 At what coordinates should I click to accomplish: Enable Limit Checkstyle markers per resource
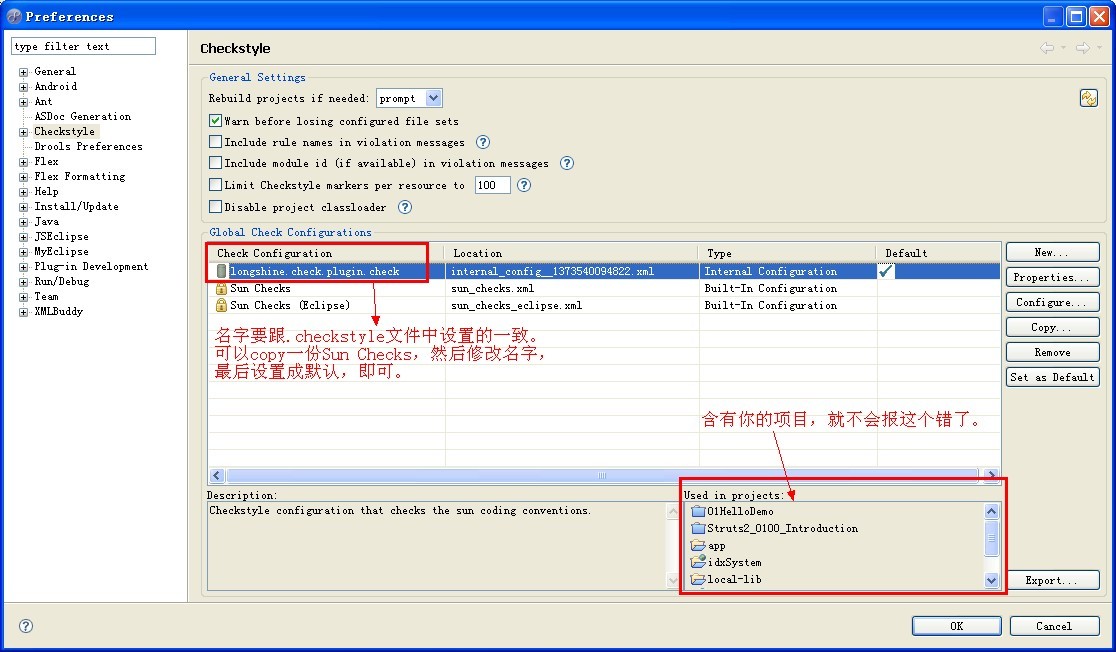point(216,184)
